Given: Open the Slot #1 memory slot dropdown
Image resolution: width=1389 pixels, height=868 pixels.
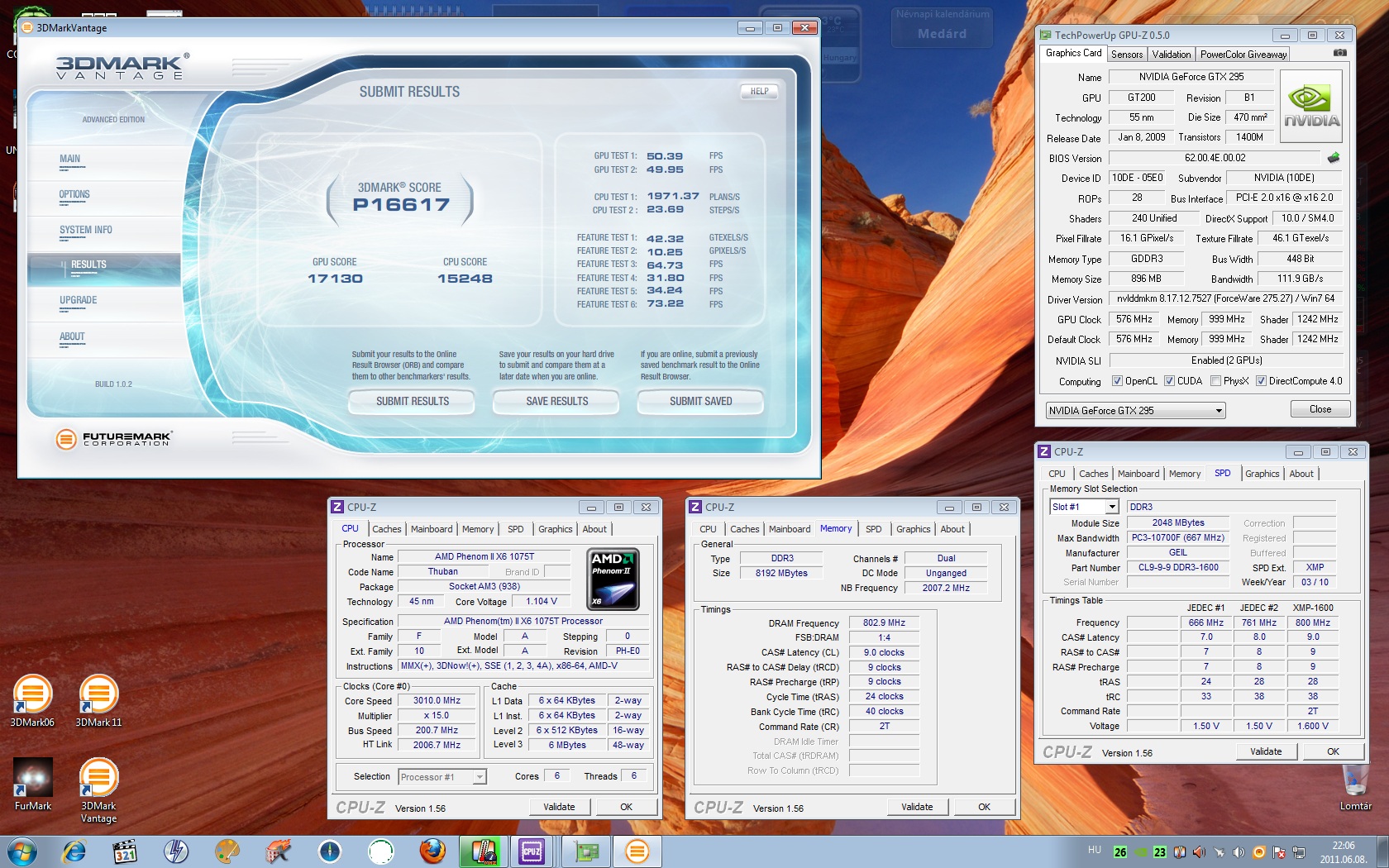Looking at the screenshot, I should click(x=1112, y=507).
